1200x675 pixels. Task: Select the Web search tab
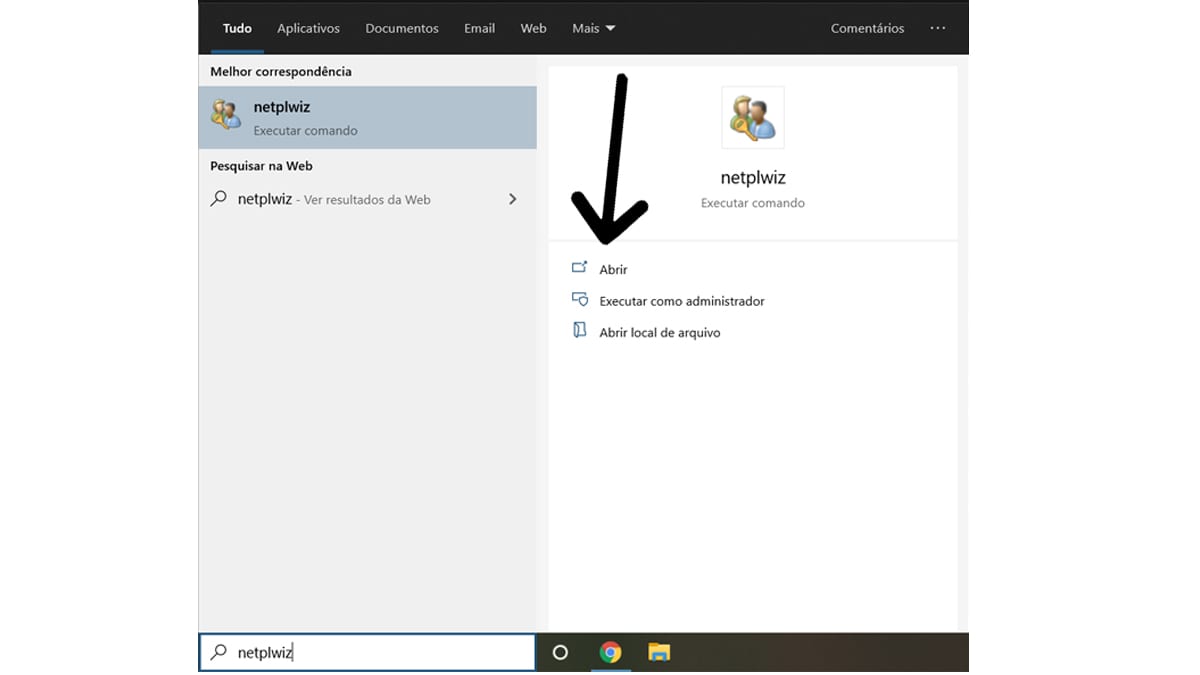pos(534,28)
